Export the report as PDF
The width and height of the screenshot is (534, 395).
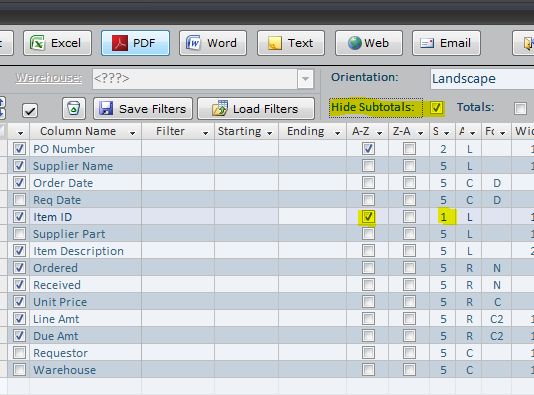point(135,43)
